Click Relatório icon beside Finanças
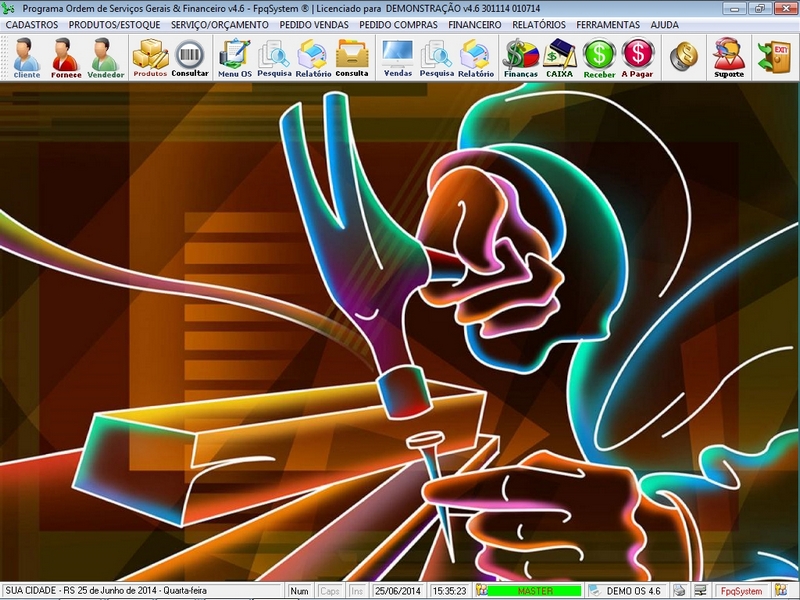 [476, 57]
